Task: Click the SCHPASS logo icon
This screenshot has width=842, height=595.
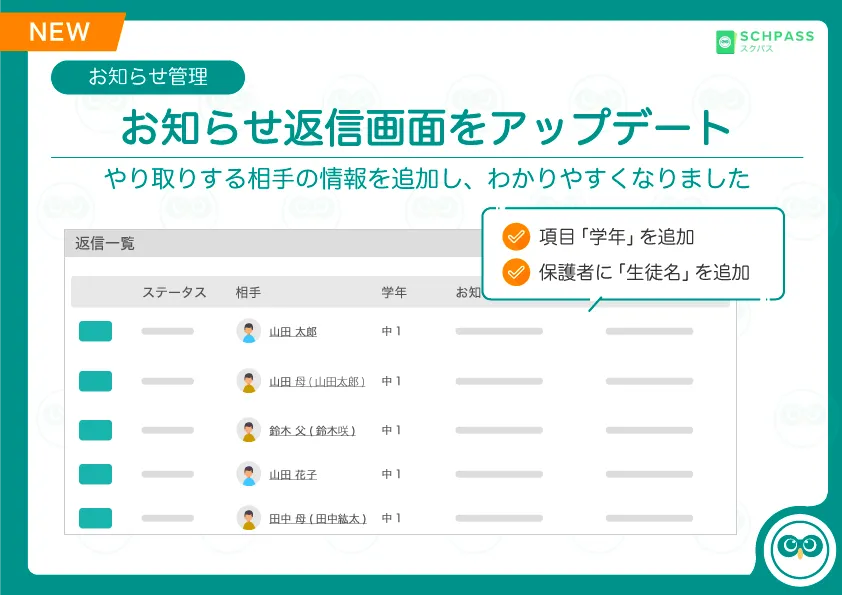Action: (x=725, y=42)
